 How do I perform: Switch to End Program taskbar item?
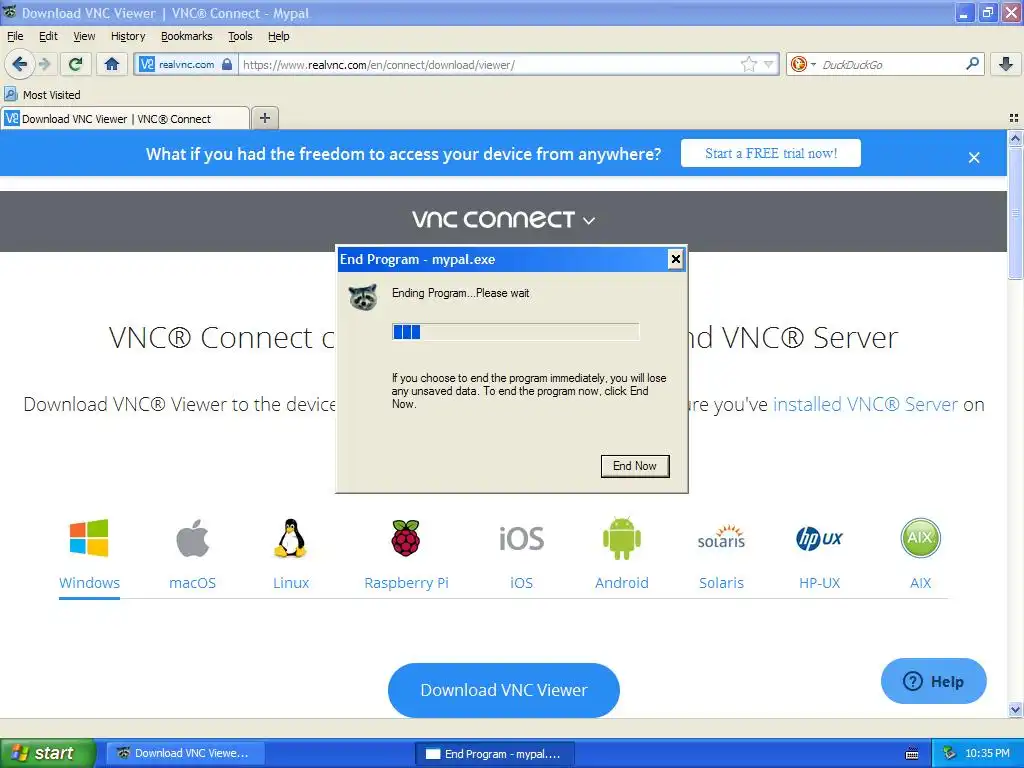tap(495, 753)
